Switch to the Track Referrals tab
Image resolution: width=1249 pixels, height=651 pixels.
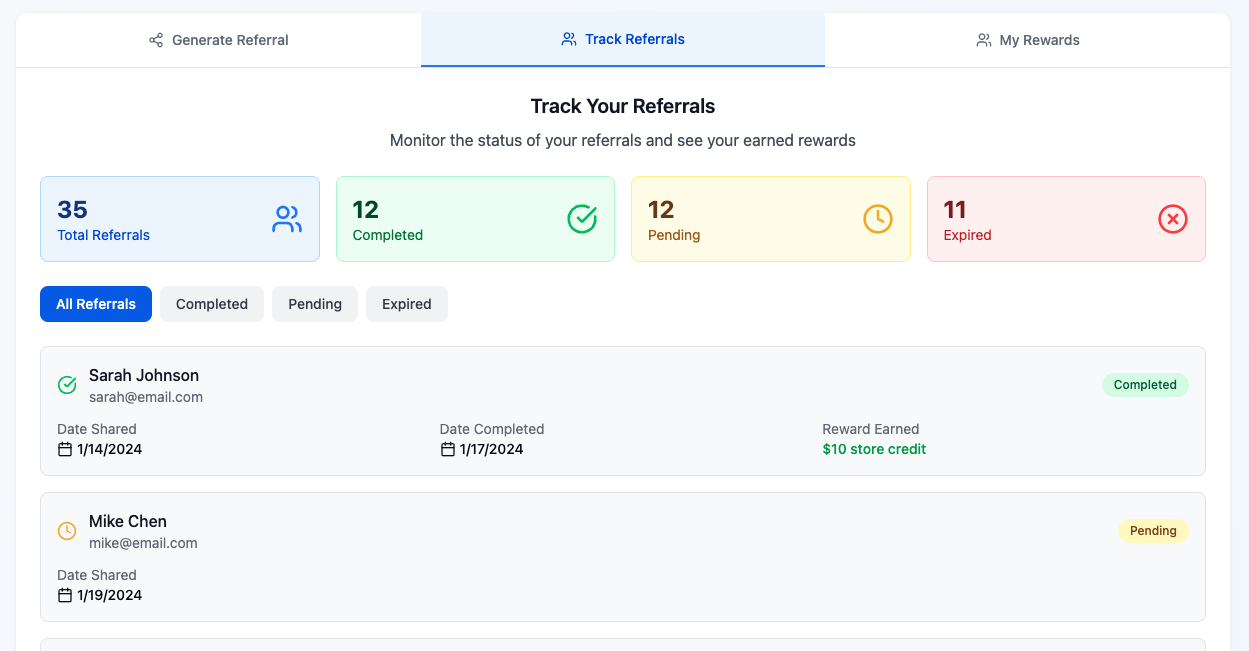(x=623, y=40)
